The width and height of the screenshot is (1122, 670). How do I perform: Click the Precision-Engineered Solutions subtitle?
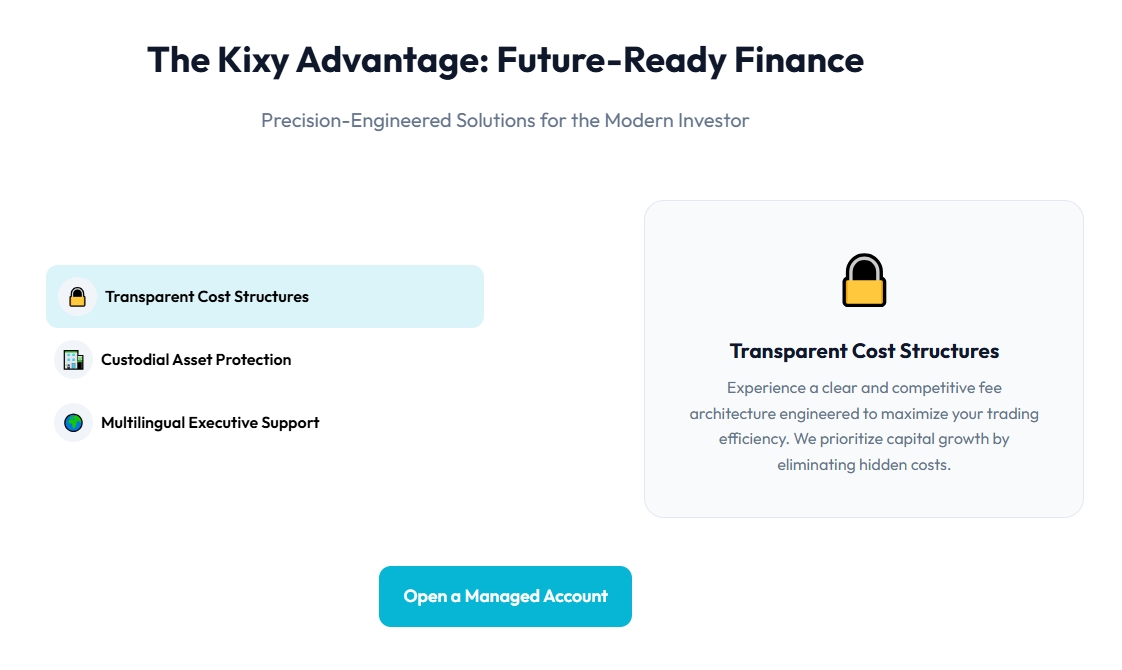click(x=505, y=120)
